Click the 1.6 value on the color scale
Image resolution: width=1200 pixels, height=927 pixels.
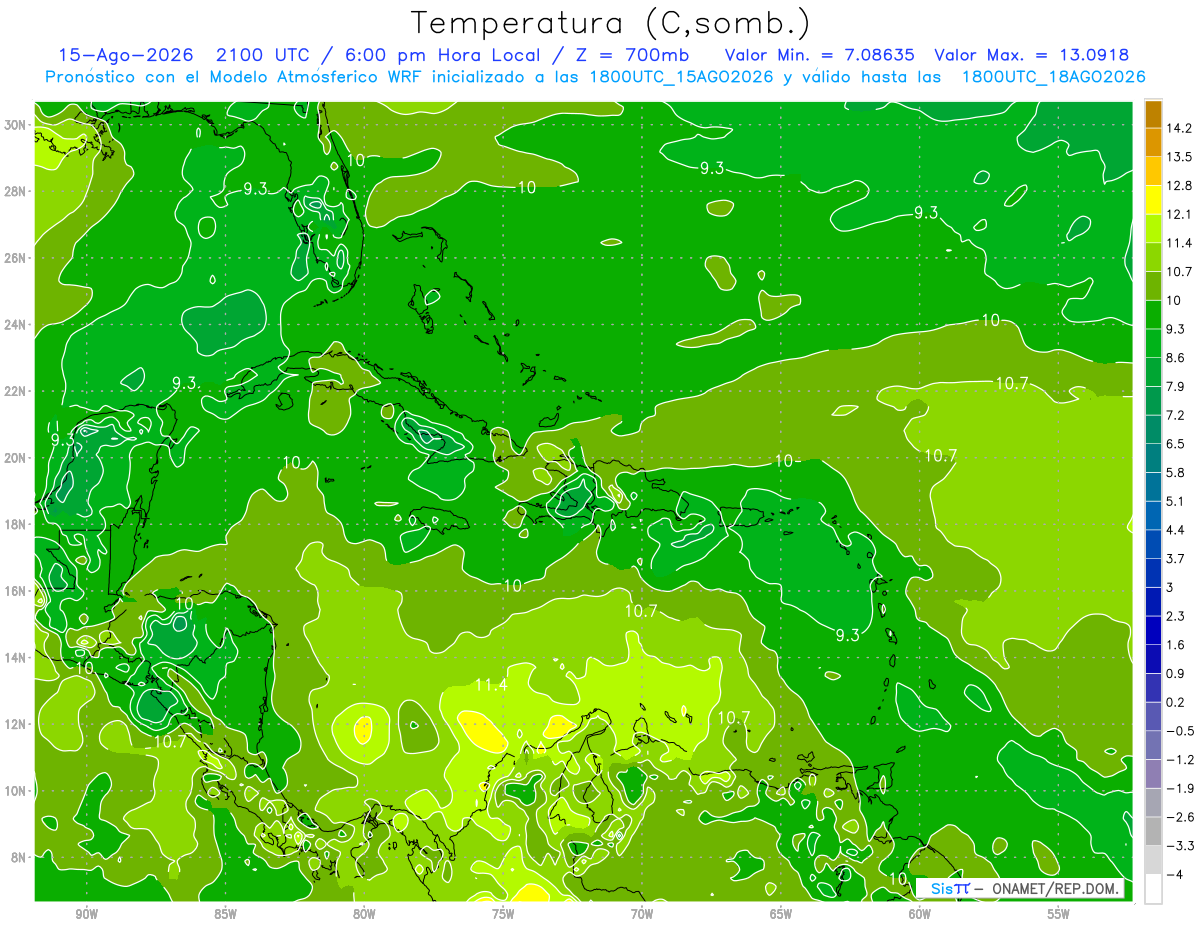[1176, 645]
